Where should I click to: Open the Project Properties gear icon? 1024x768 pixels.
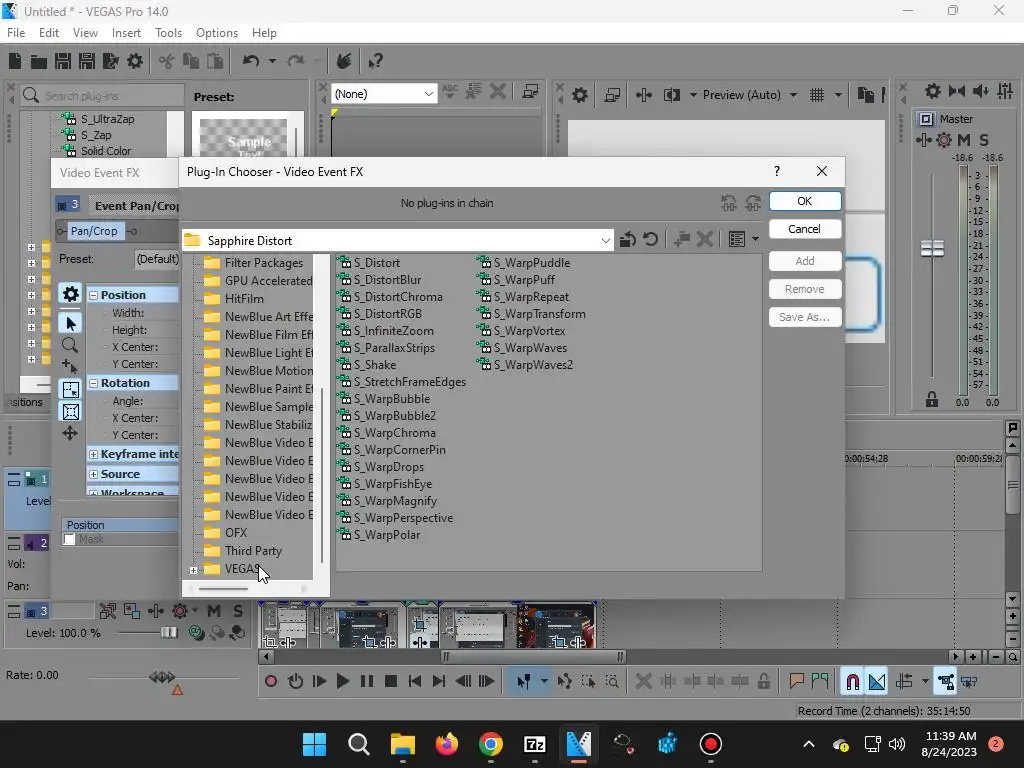click(135, 61)
